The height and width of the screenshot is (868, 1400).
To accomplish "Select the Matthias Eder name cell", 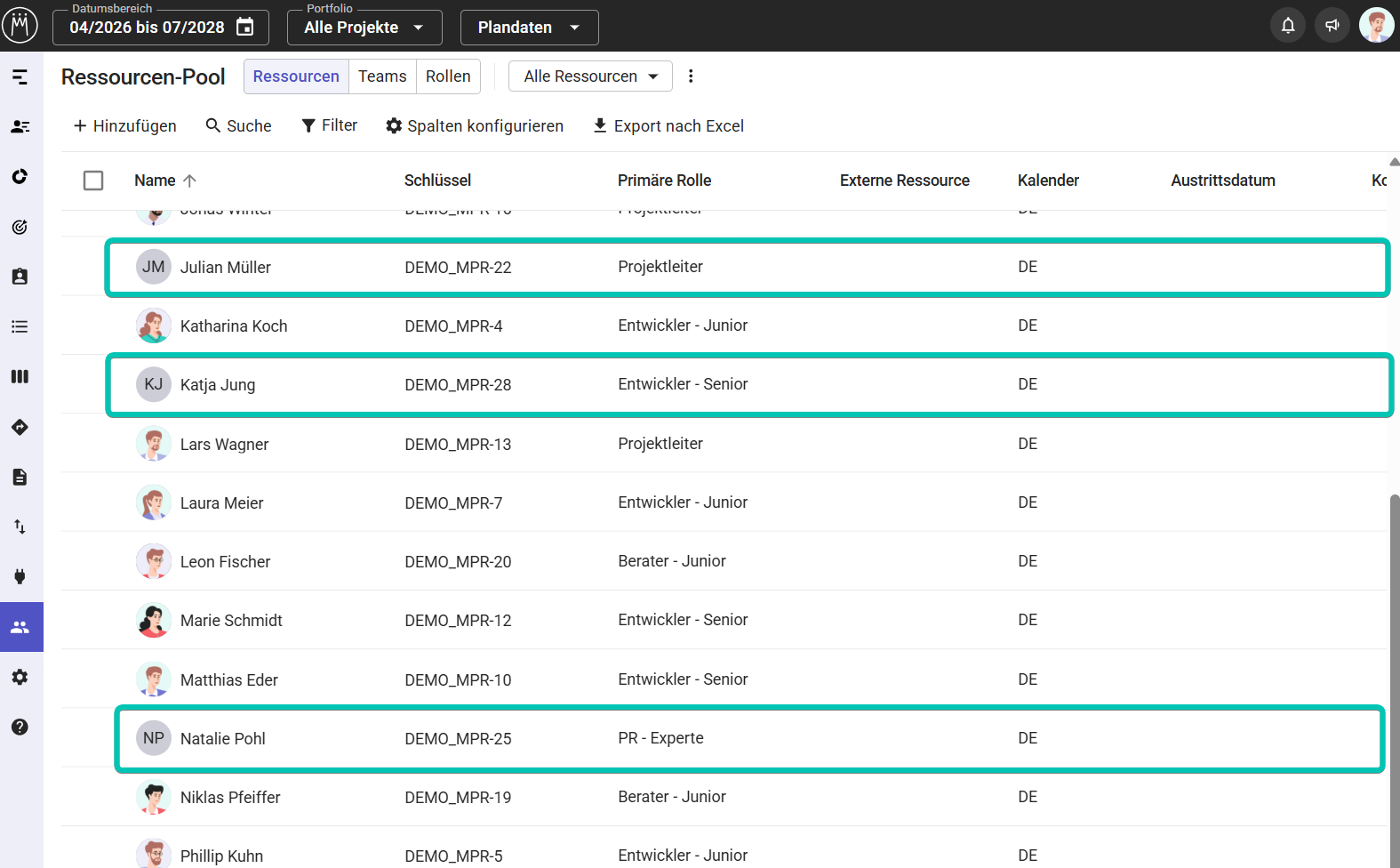I will (x=229, y=680).
